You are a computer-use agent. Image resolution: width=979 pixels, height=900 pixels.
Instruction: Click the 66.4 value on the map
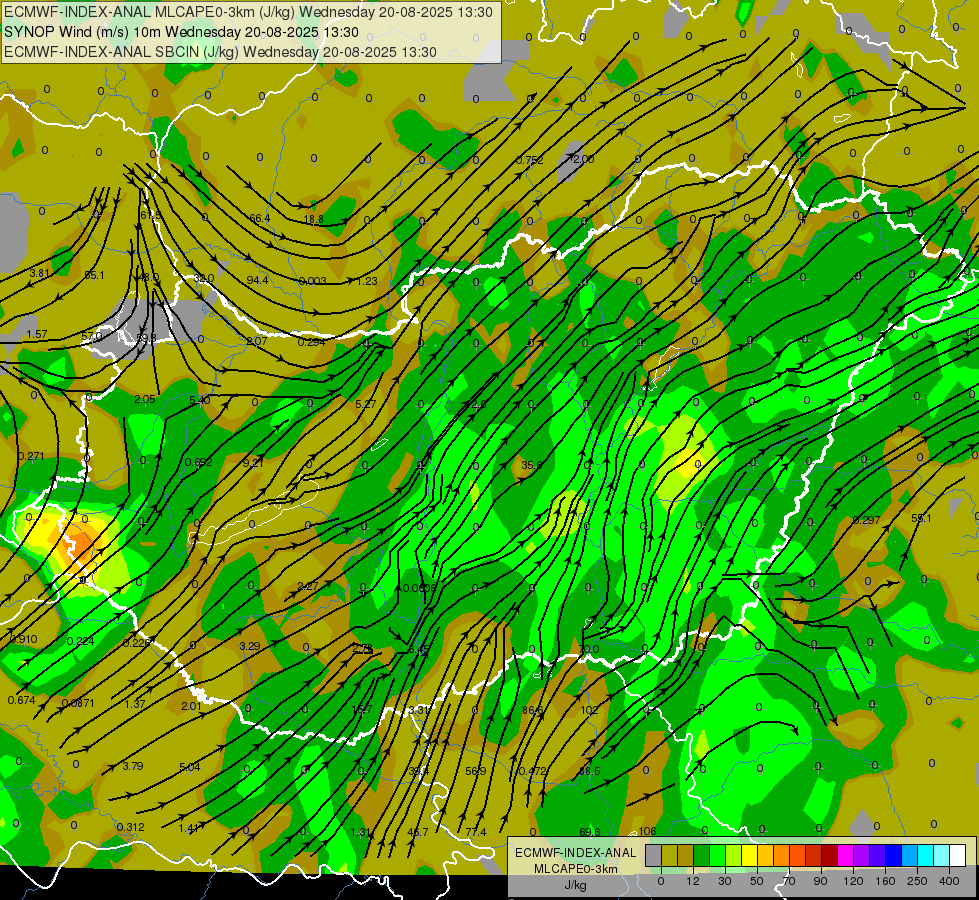point(260,218)
